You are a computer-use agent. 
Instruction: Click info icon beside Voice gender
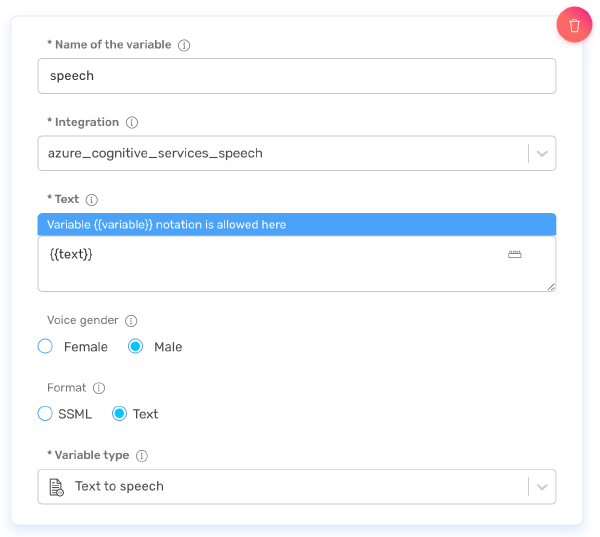(x=131, y=321)
